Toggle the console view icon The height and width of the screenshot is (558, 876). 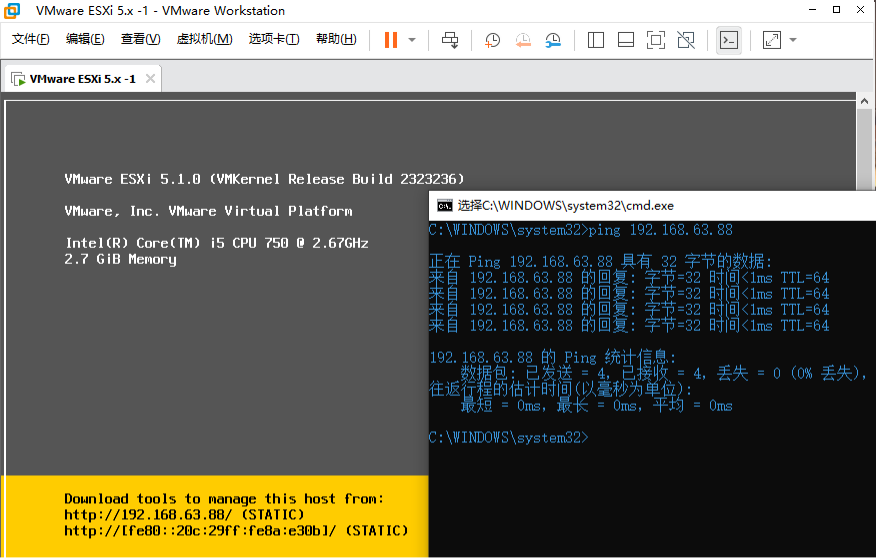coord(729,40)
